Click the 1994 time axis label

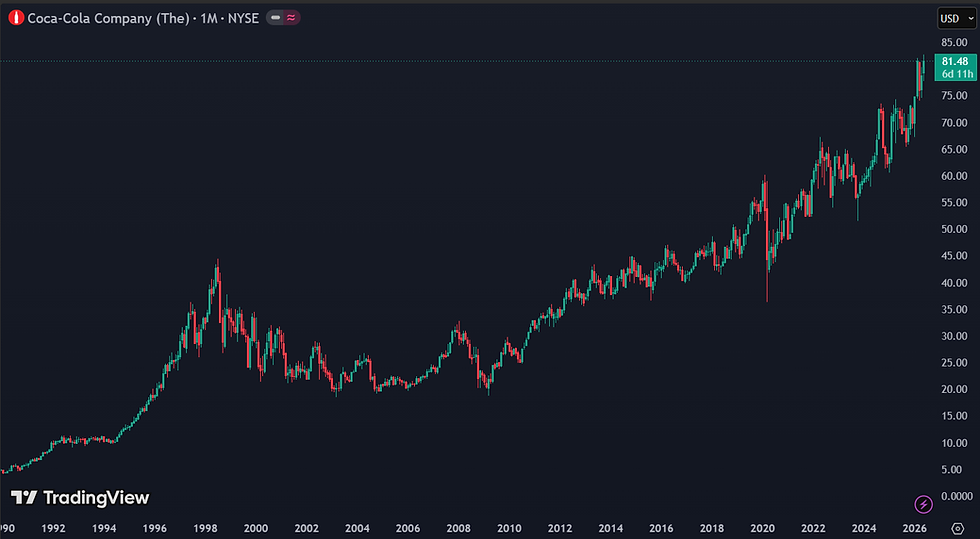coord(104,529)
